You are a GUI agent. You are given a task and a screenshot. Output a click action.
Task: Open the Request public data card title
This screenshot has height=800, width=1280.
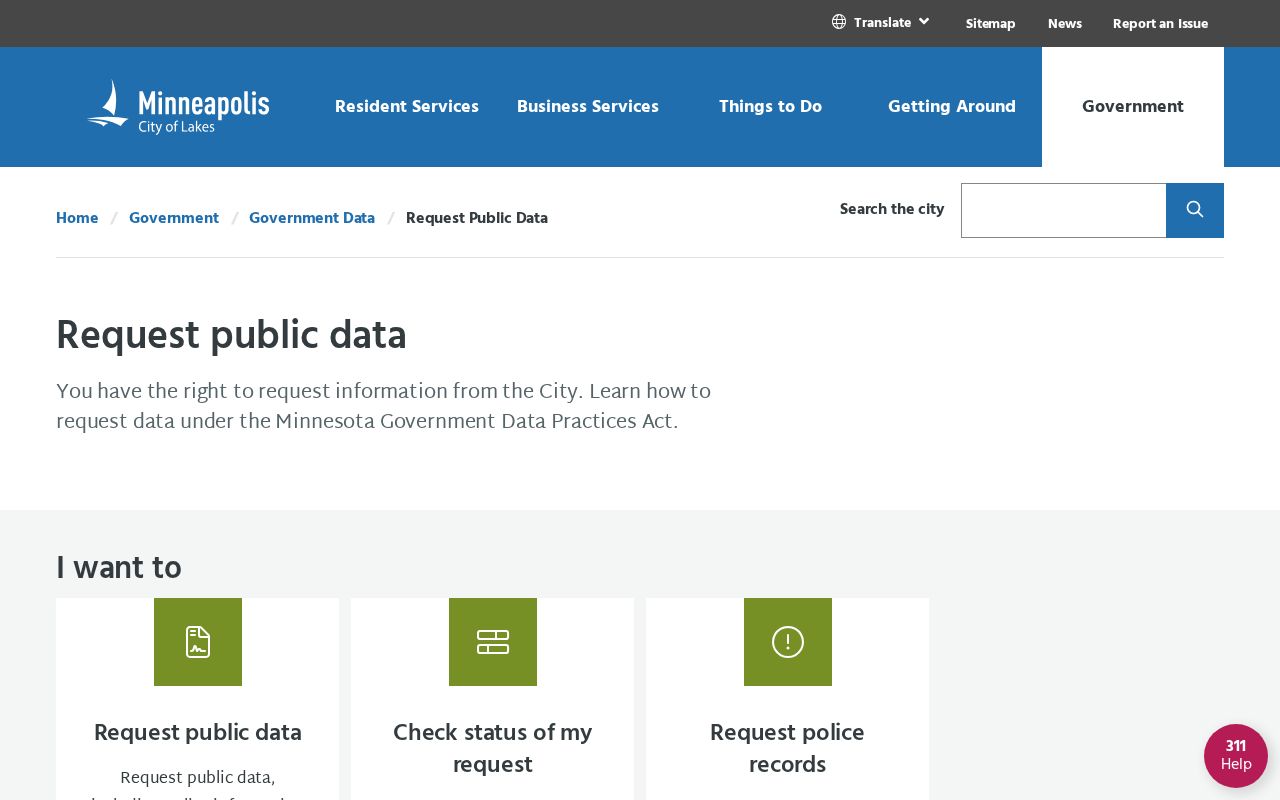(x=198, y=733)
